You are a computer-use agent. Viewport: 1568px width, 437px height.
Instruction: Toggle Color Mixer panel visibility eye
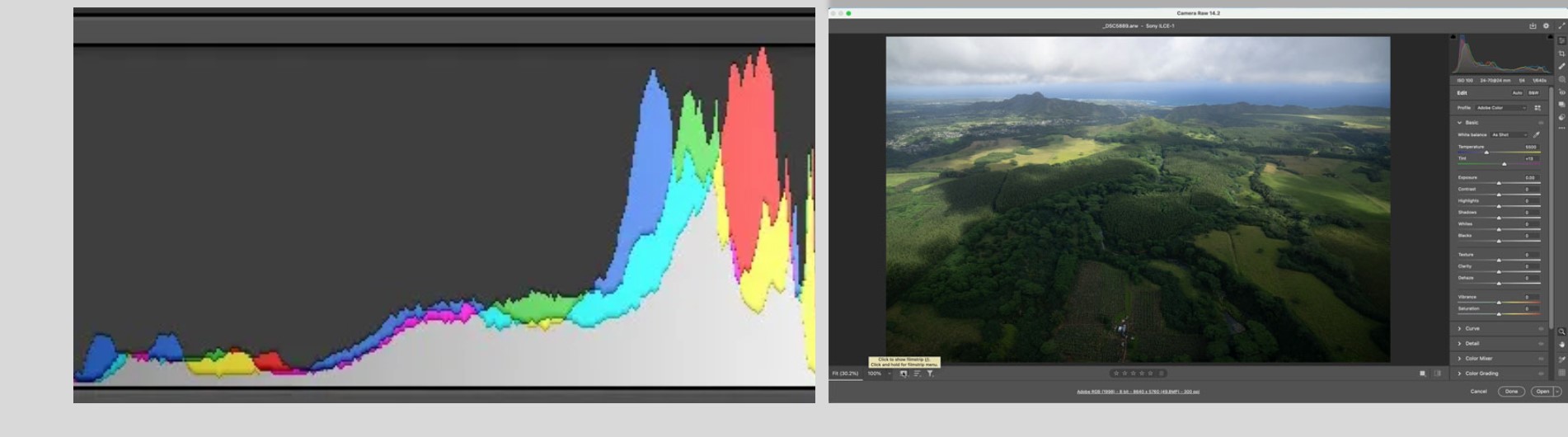coord(1541,359)
